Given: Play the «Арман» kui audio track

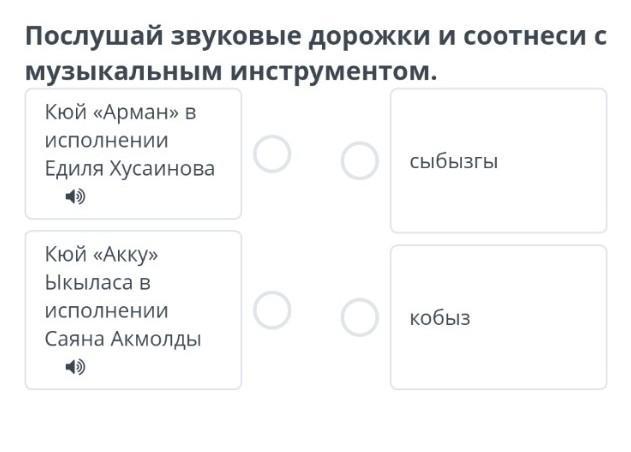Looking at the screenshot, I should pyautogui.click(x=75, y=197).
